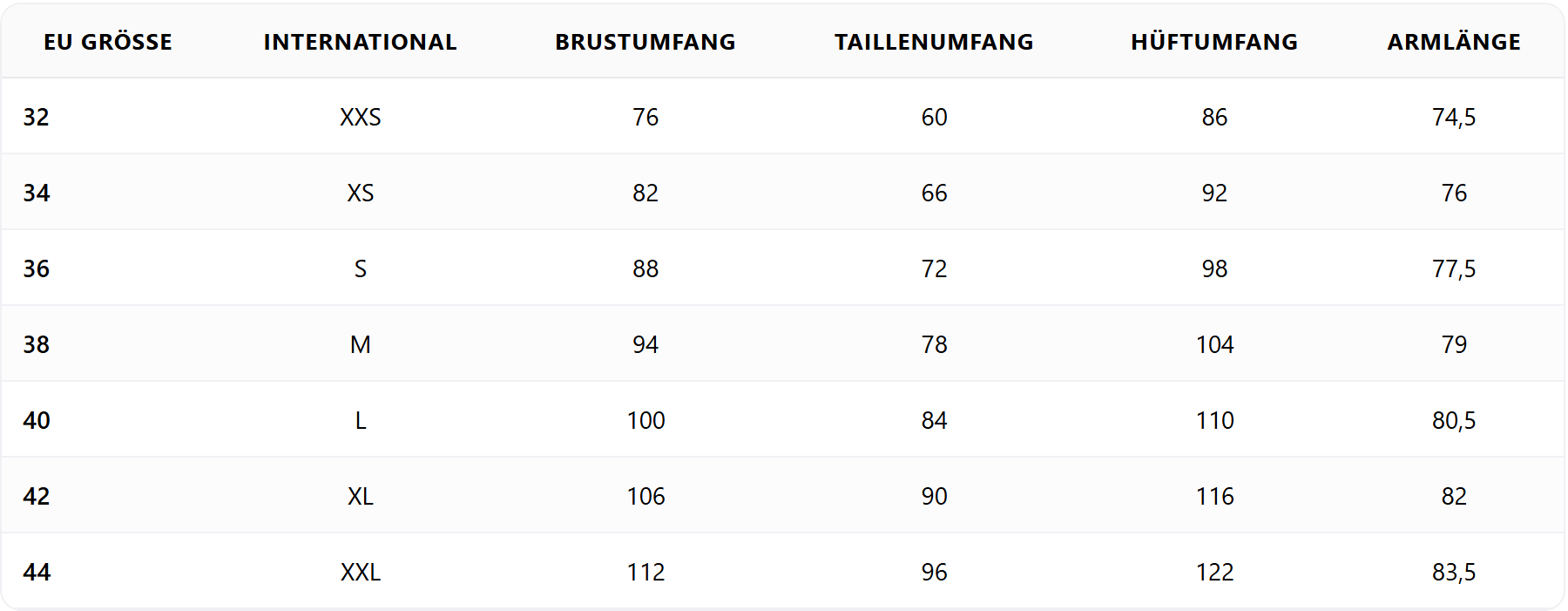This screenshot has height=611, width=1568.
Task: Click the M international size cell
Action: click(360, 344)
